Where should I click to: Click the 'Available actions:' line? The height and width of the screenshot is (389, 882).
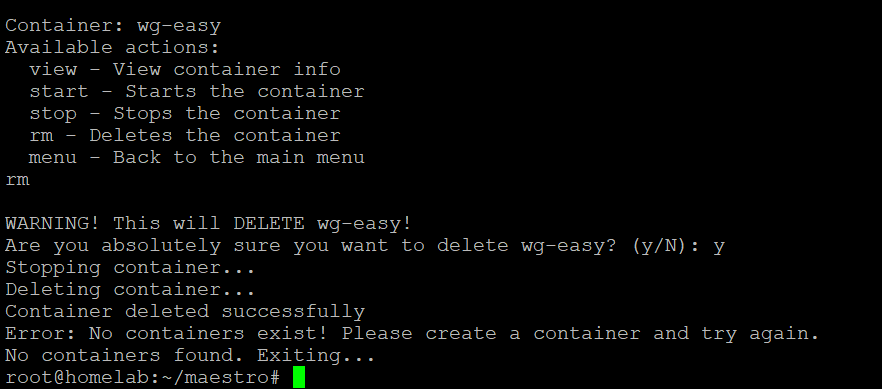112,48
